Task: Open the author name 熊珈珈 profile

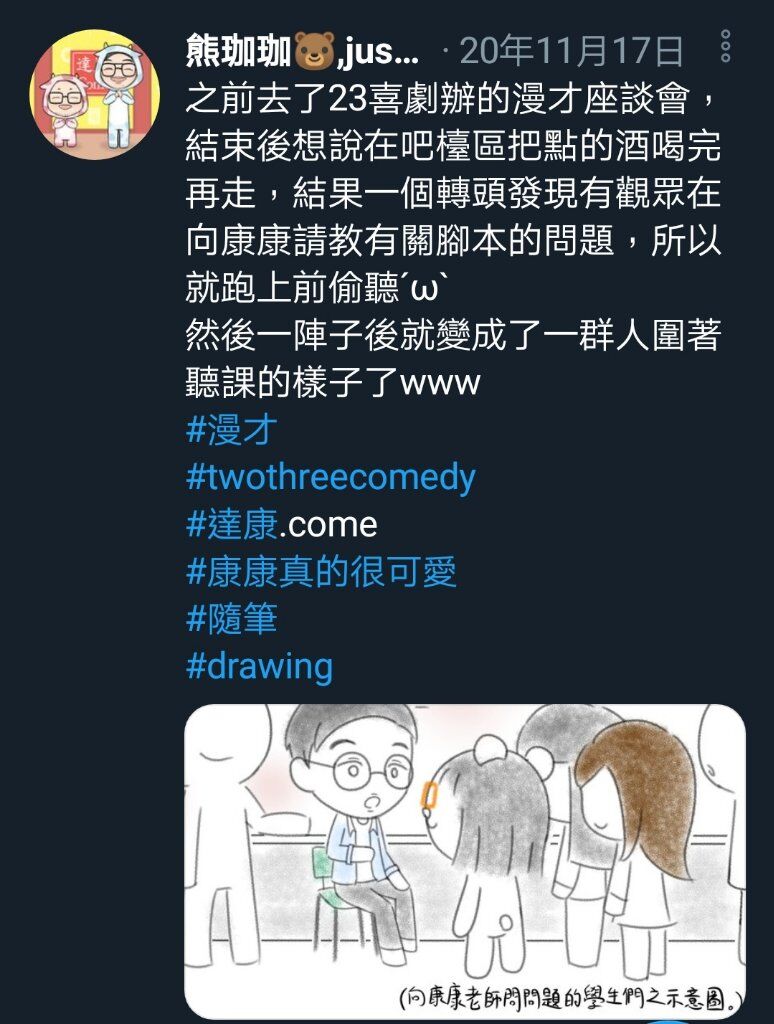Action: [238, 50]
